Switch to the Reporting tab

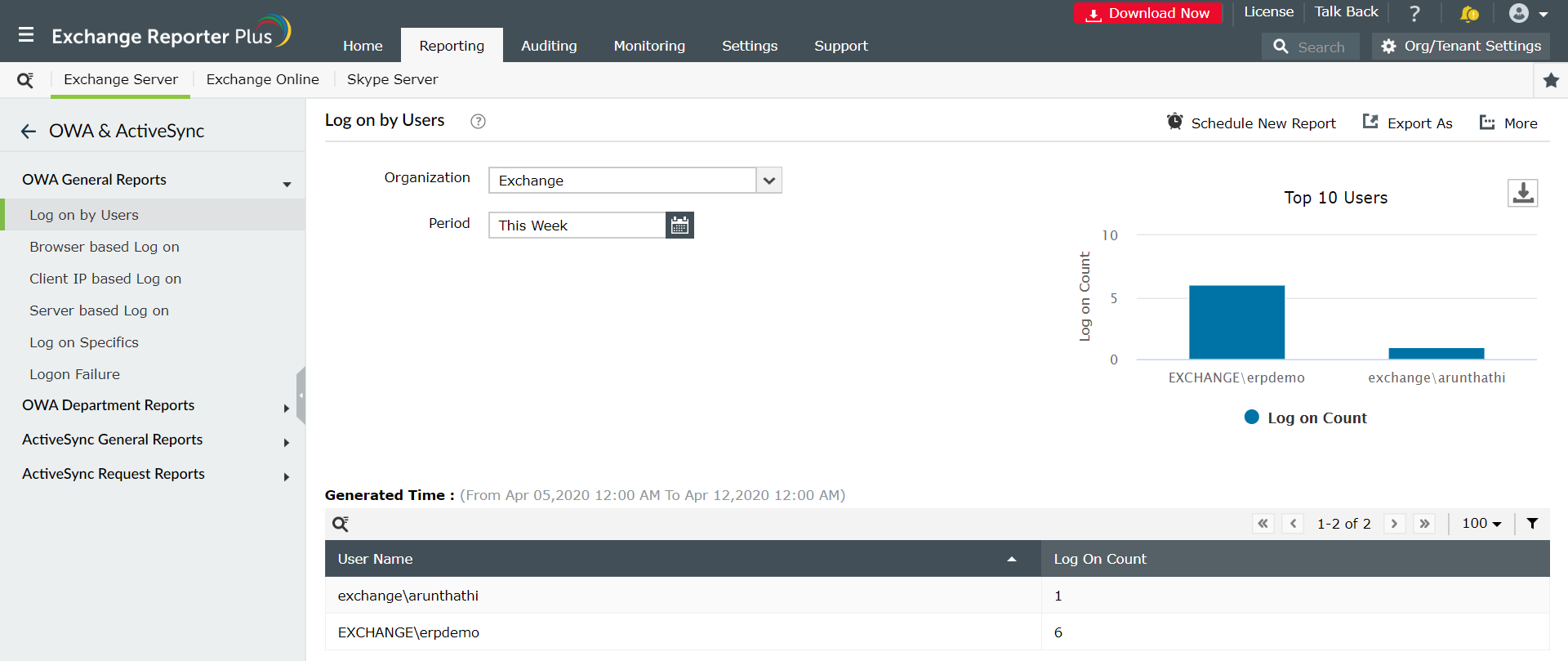click(452, 46)
